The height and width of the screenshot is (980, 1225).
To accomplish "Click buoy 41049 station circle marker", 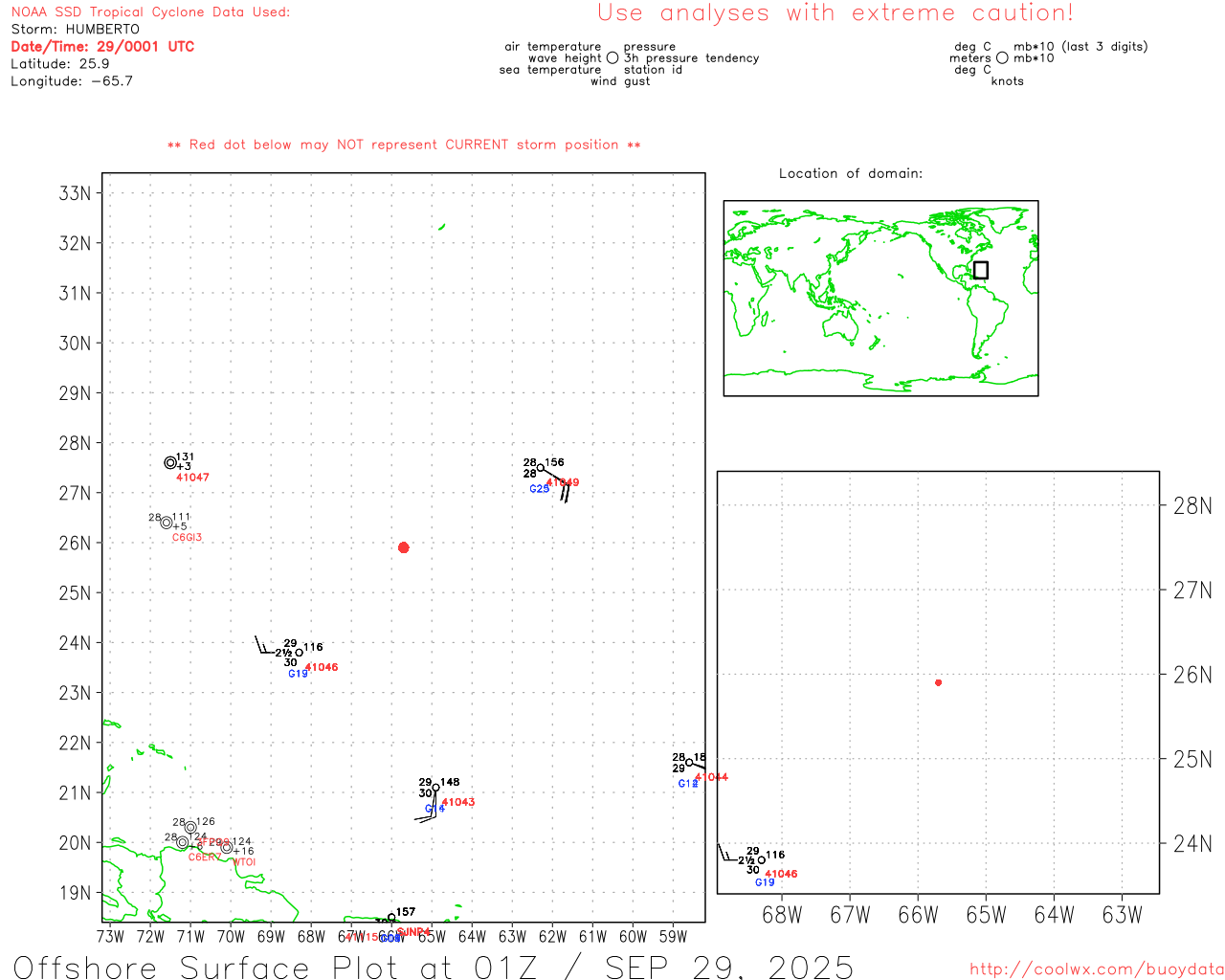I will [x=541, y=468].
